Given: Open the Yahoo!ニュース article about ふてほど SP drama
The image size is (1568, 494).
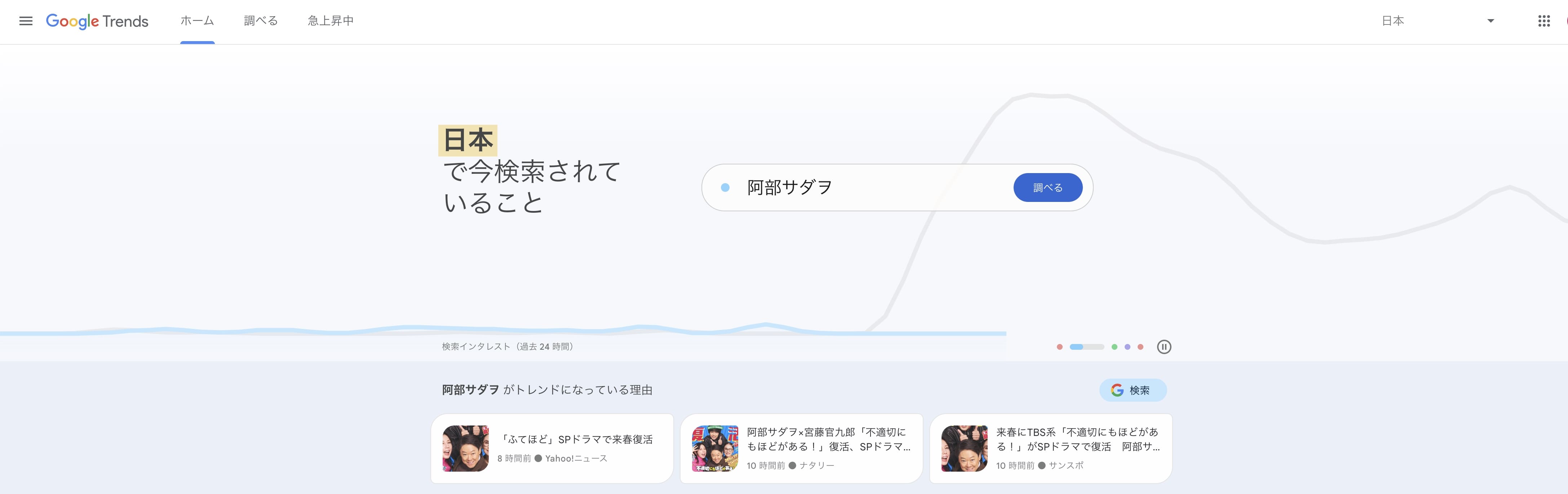Looking at the screenshot, I should [552, 448].
